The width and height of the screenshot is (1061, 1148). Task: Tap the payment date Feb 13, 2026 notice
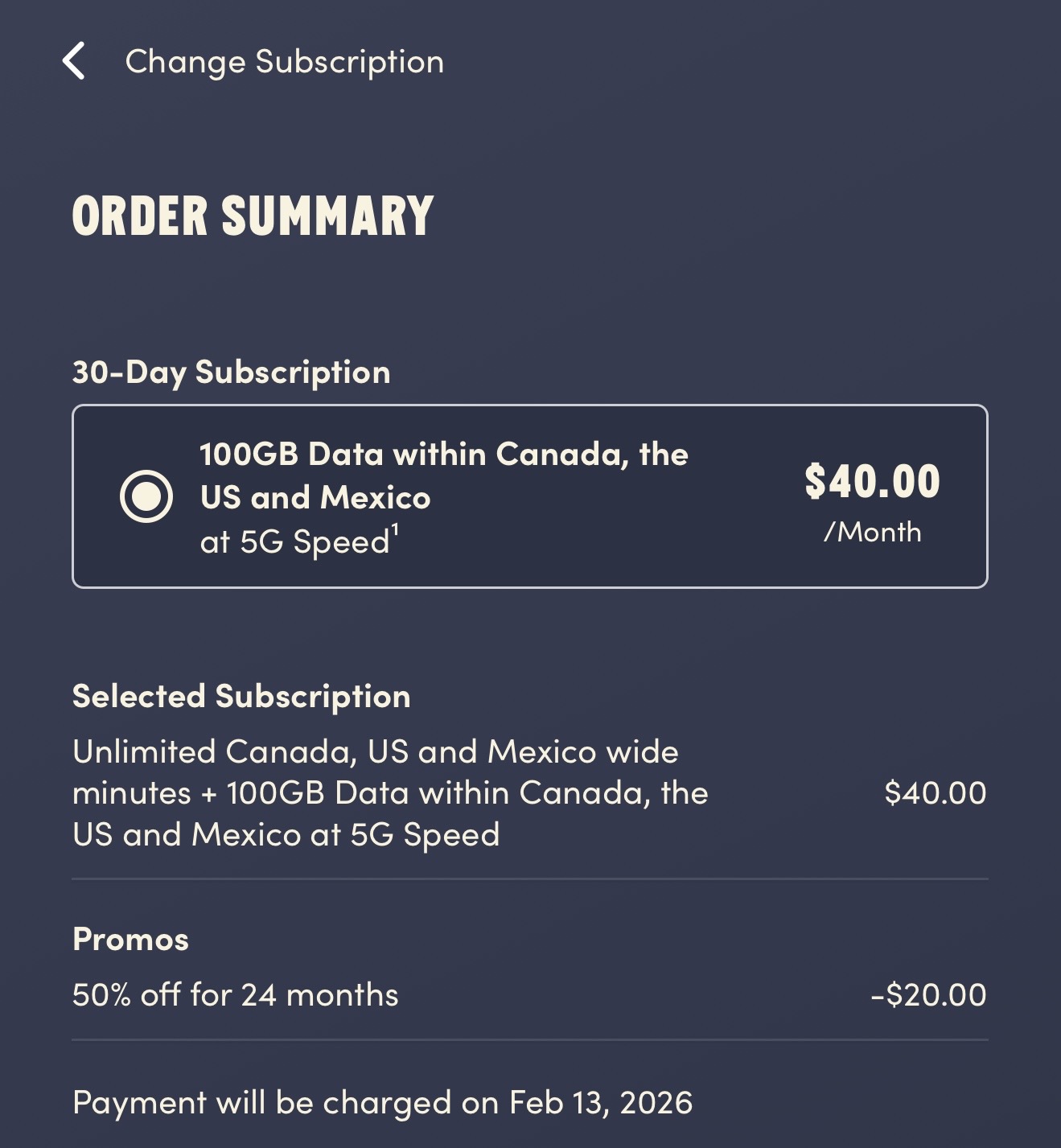tap(382, 1103)
